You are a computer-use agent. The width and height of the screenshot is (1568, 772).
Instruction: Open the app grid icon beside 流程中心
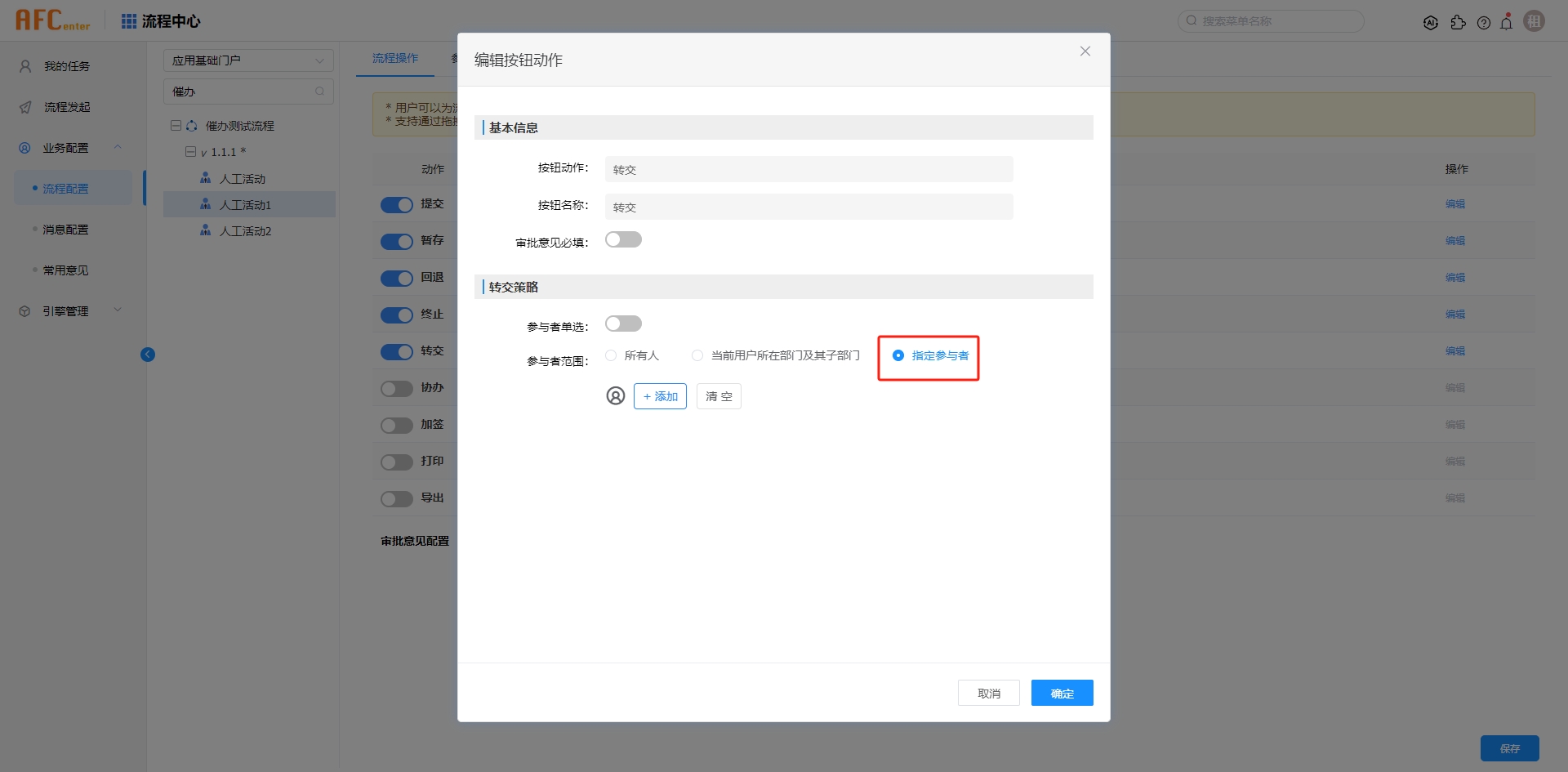pos(129,21)
